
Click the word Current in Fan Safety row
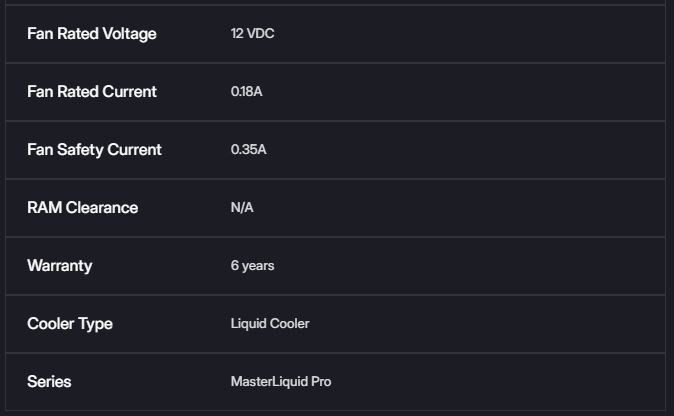pyautogui.click(x=134, y=150)
